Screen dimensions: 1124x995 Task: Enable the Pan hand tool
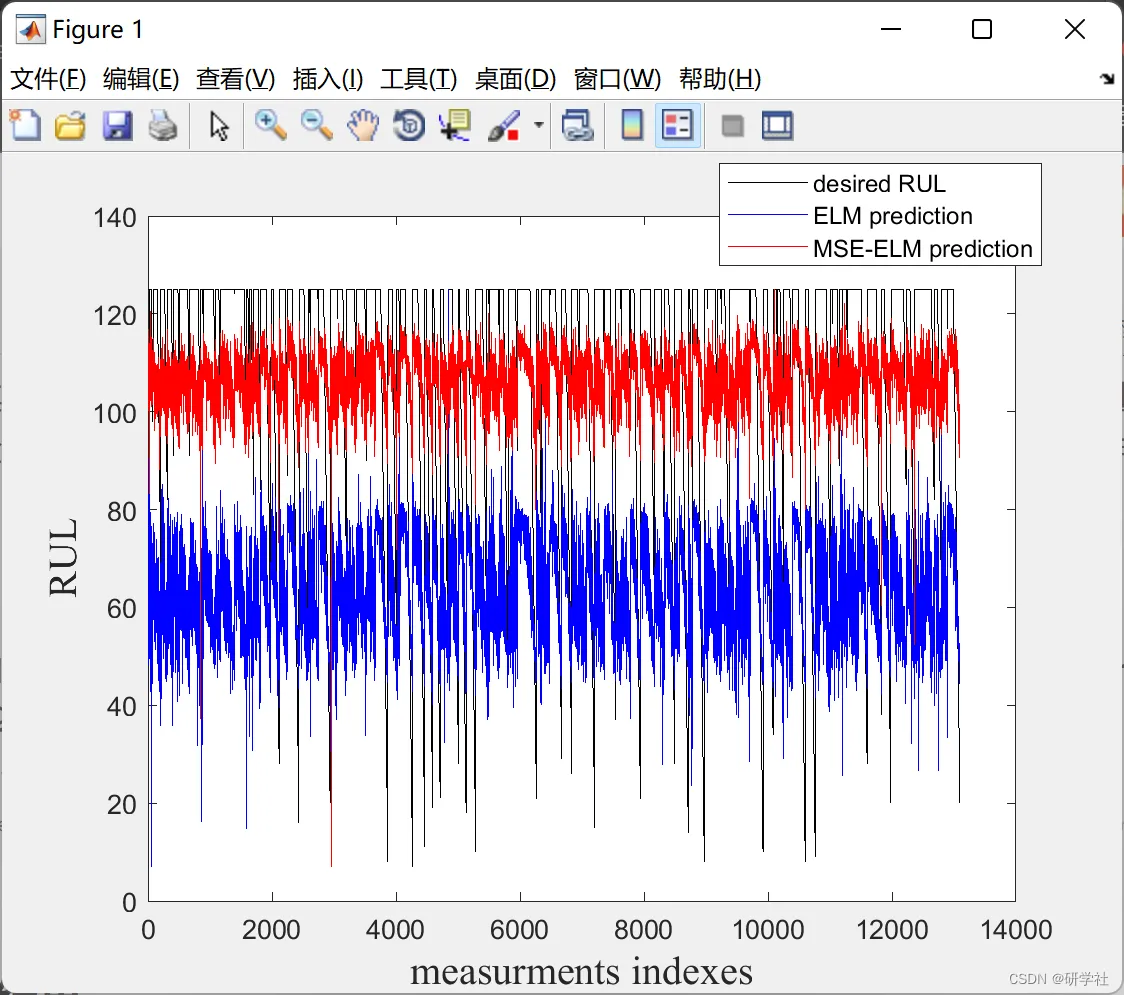pyautogui.click(x=363, y=126)
